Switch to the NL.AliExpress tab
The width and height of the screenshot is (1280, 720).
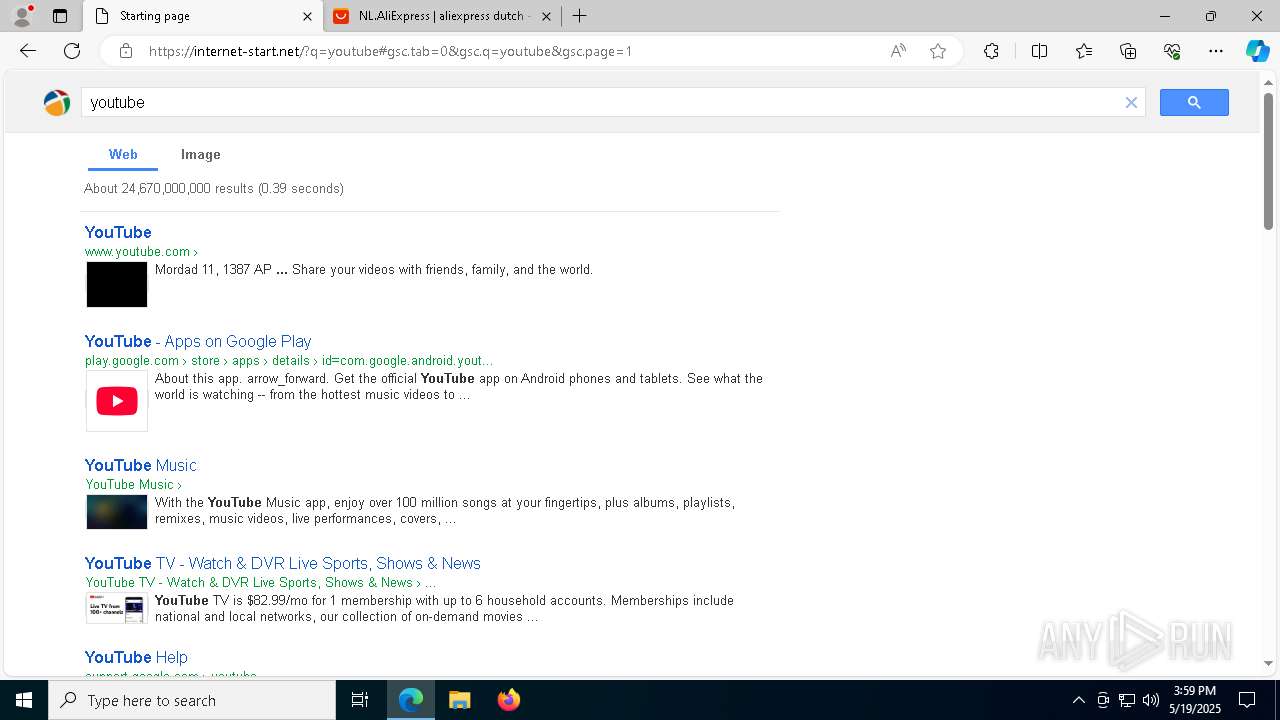pyautogui.click(x=442, y=16)
